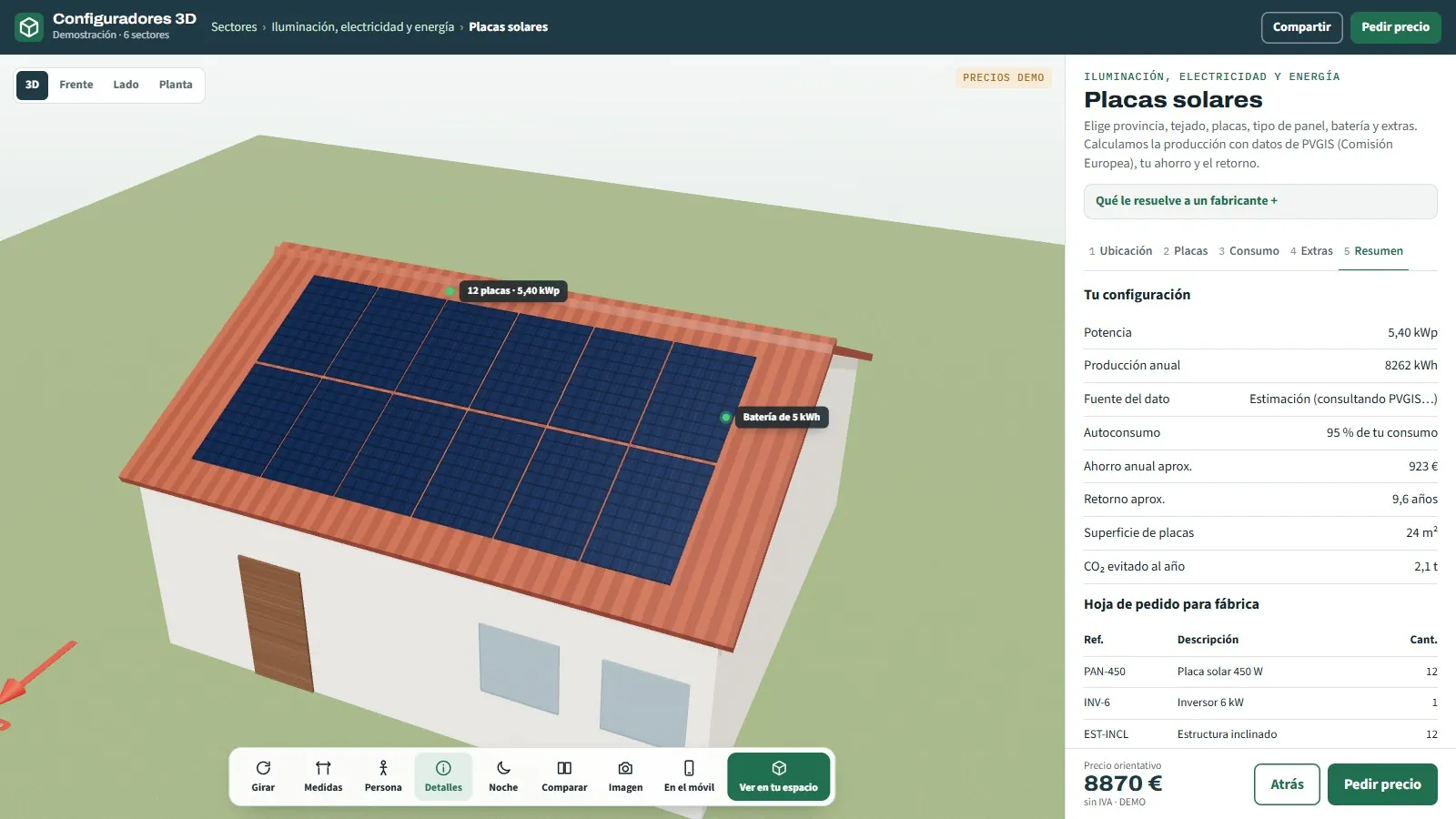The width and height of the screenshot is (1456, 819).
Task: Click Pedir precio button next to Atrás
Action: pos(1382,784)
